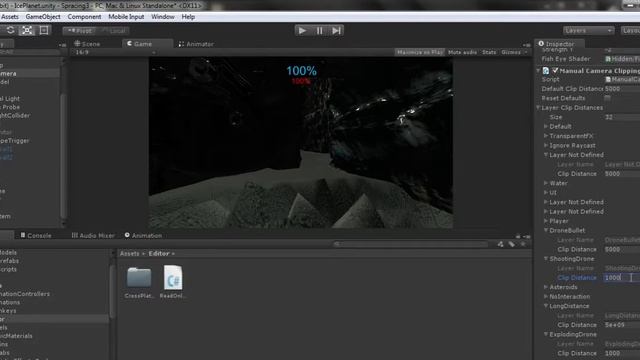Collapse the ExplodingDrone layer entry
This screenshot has height=360, width=640.
pos(546,334)
